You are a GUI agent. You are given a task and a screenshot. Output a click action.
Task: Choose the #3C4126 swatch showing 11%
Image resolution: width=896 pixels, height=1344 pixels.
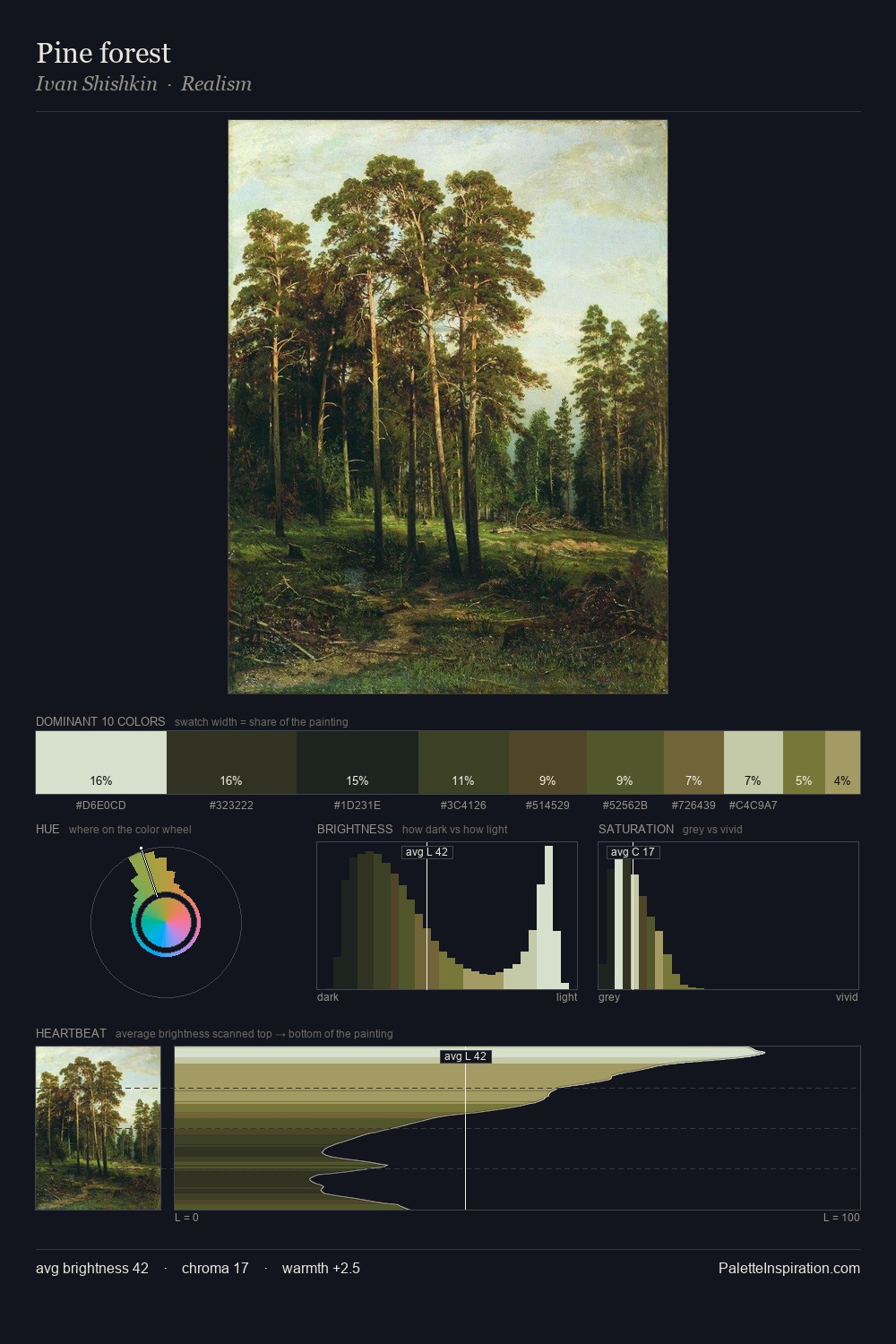point(463,762)
